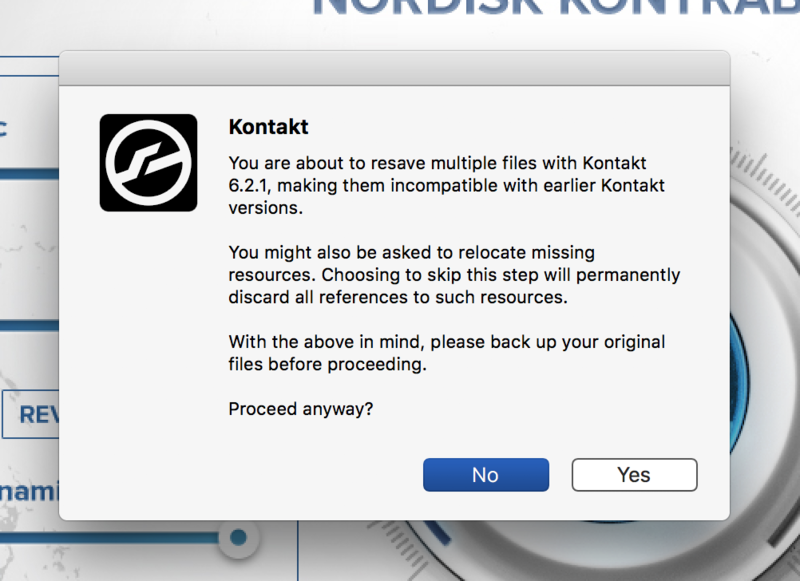Click the blue horizontal bar at upper left
This screenshot has width=800, height=581.
coord(30,174)
